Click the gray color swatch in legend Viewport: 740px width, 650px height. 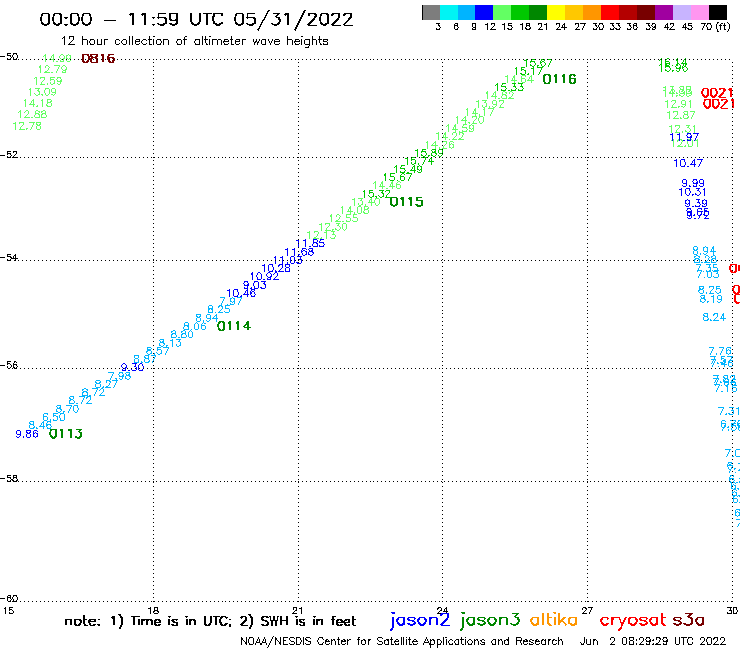(x=431, y=12)
